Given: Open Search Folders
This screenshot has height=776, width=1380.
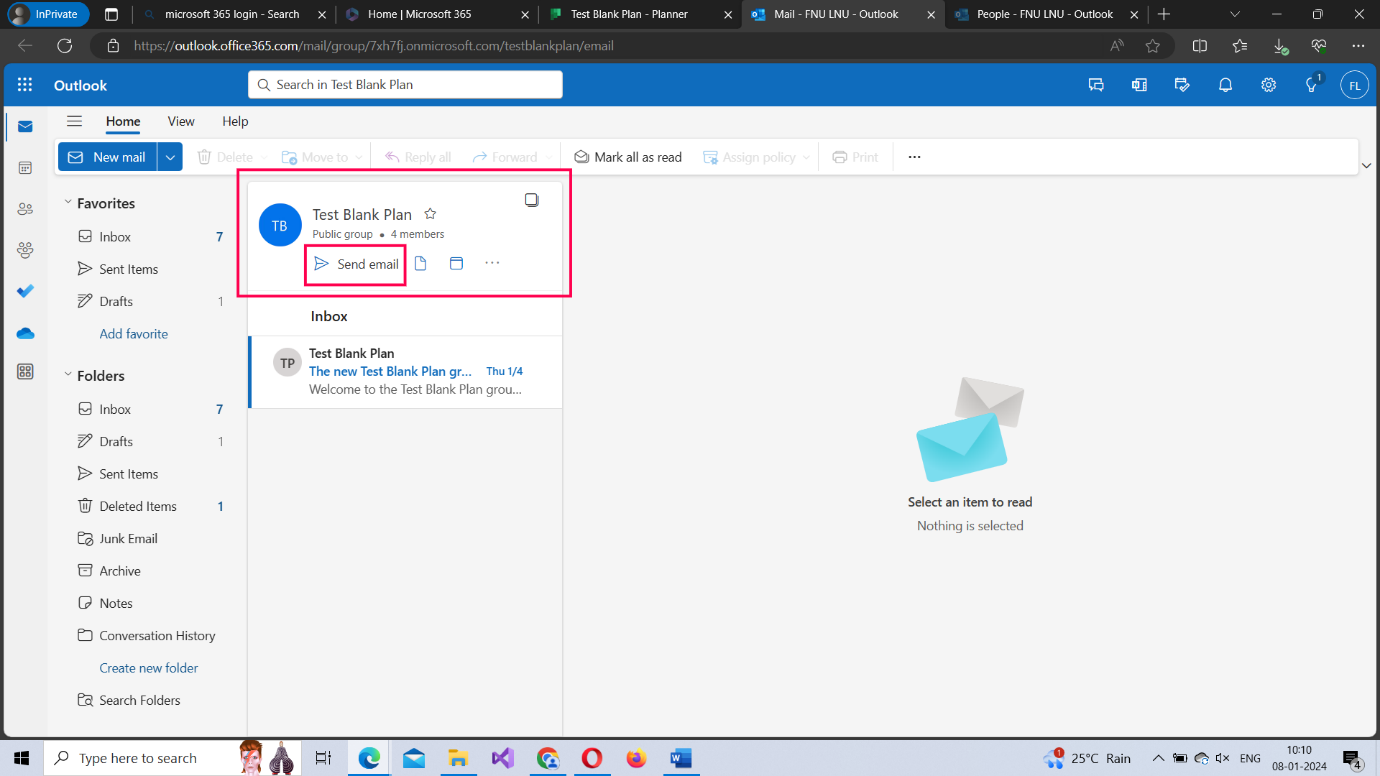Looking at the screenshot, I should 150,700.
